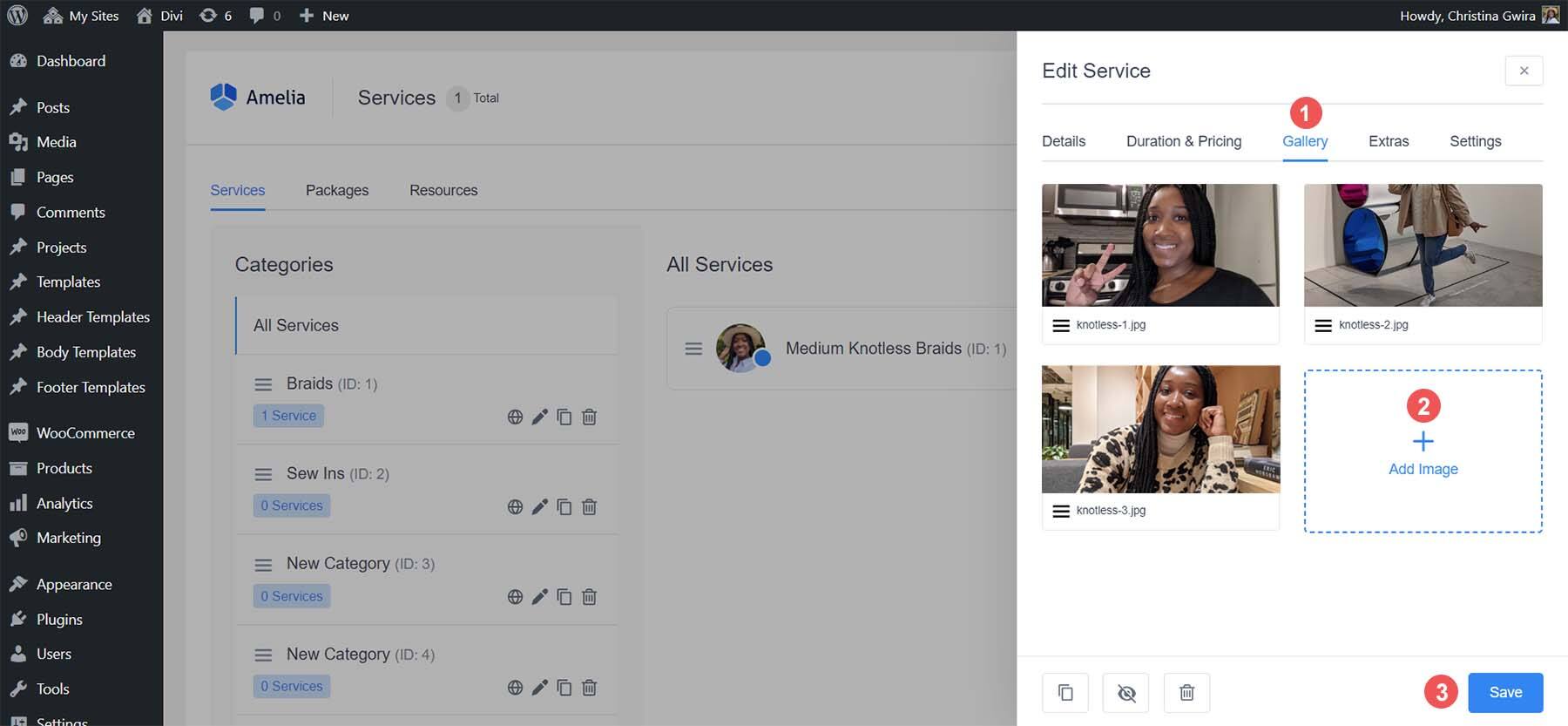Click the 1 Service badge under Braids

pos(288,416)
